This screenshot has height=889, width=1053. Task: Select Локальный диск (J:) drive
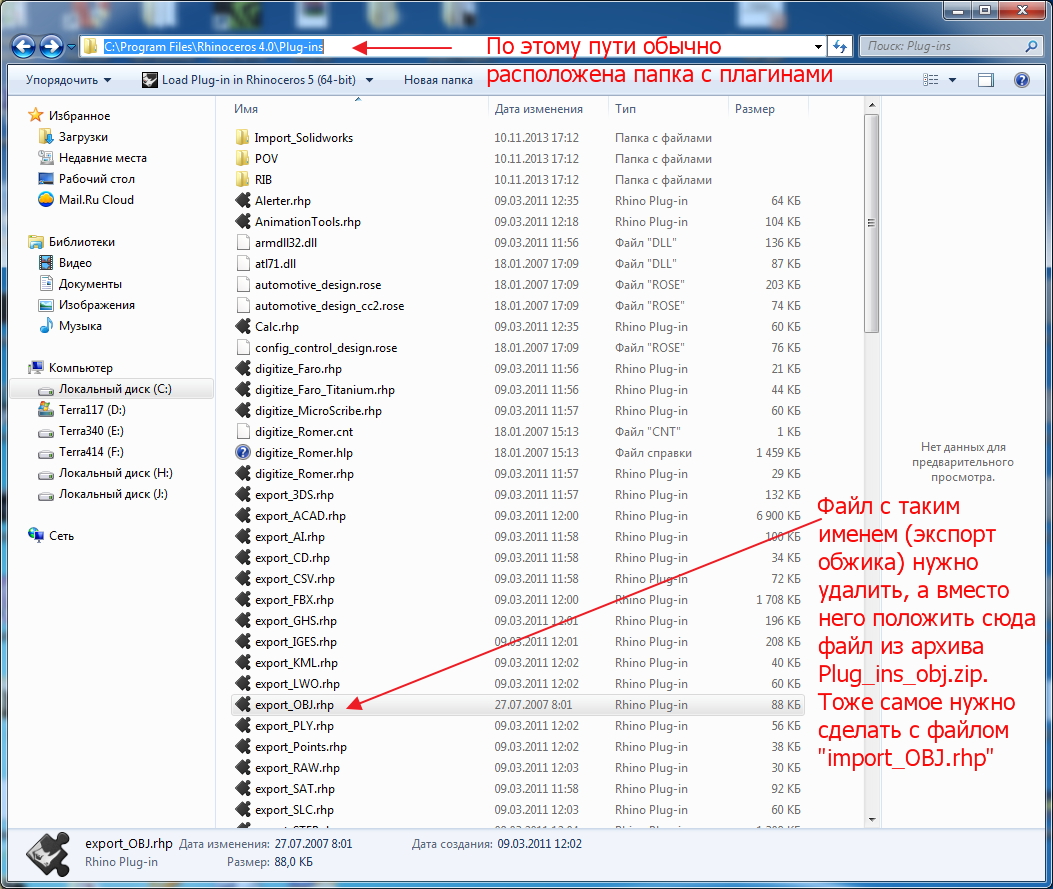[x=113, y=494]
